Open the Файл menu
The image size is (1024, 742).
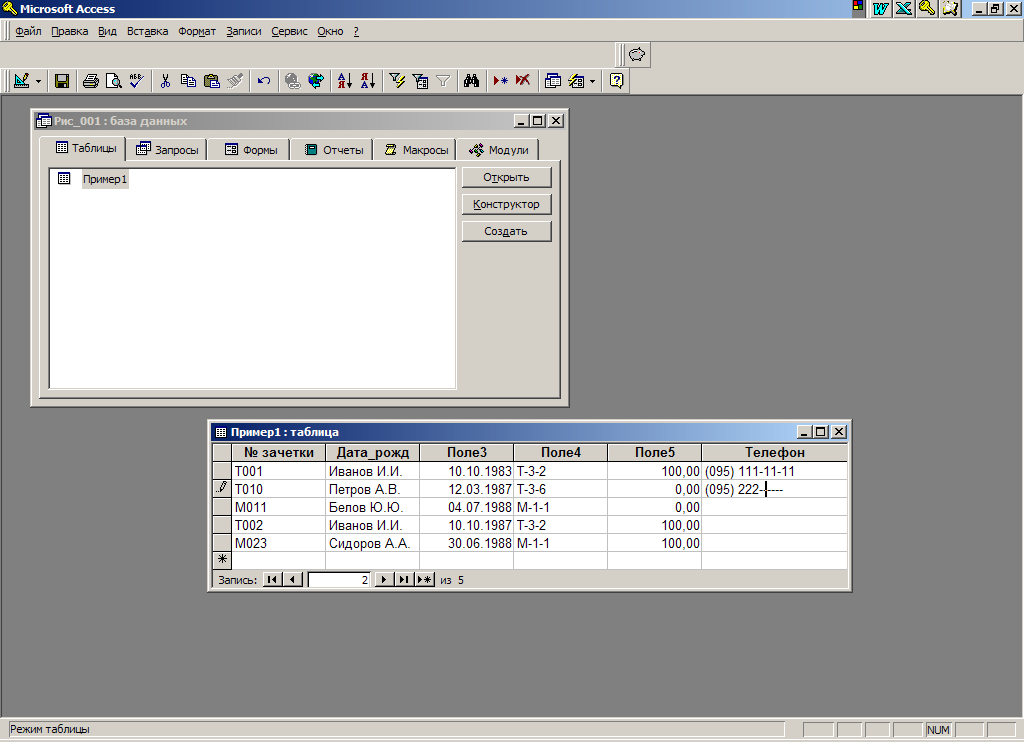point(28,31)
